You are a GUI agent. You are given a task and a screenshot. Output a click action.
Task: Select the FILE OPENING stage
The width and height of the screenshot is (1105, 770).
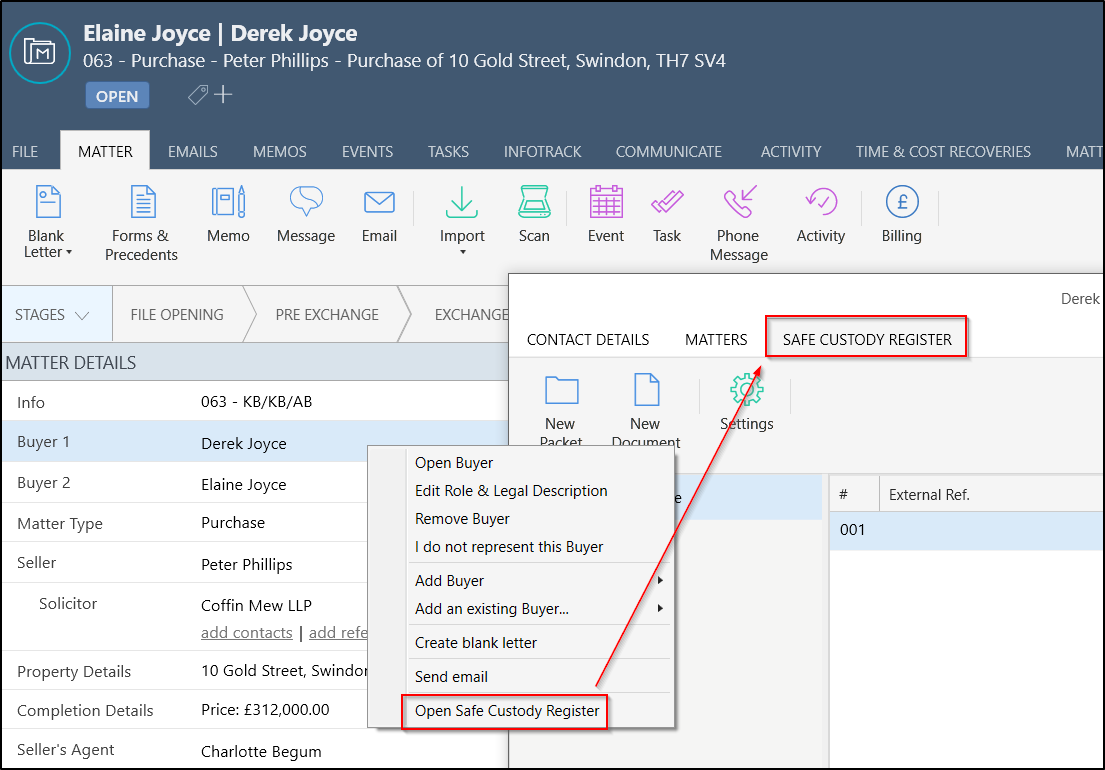[178, 315]
